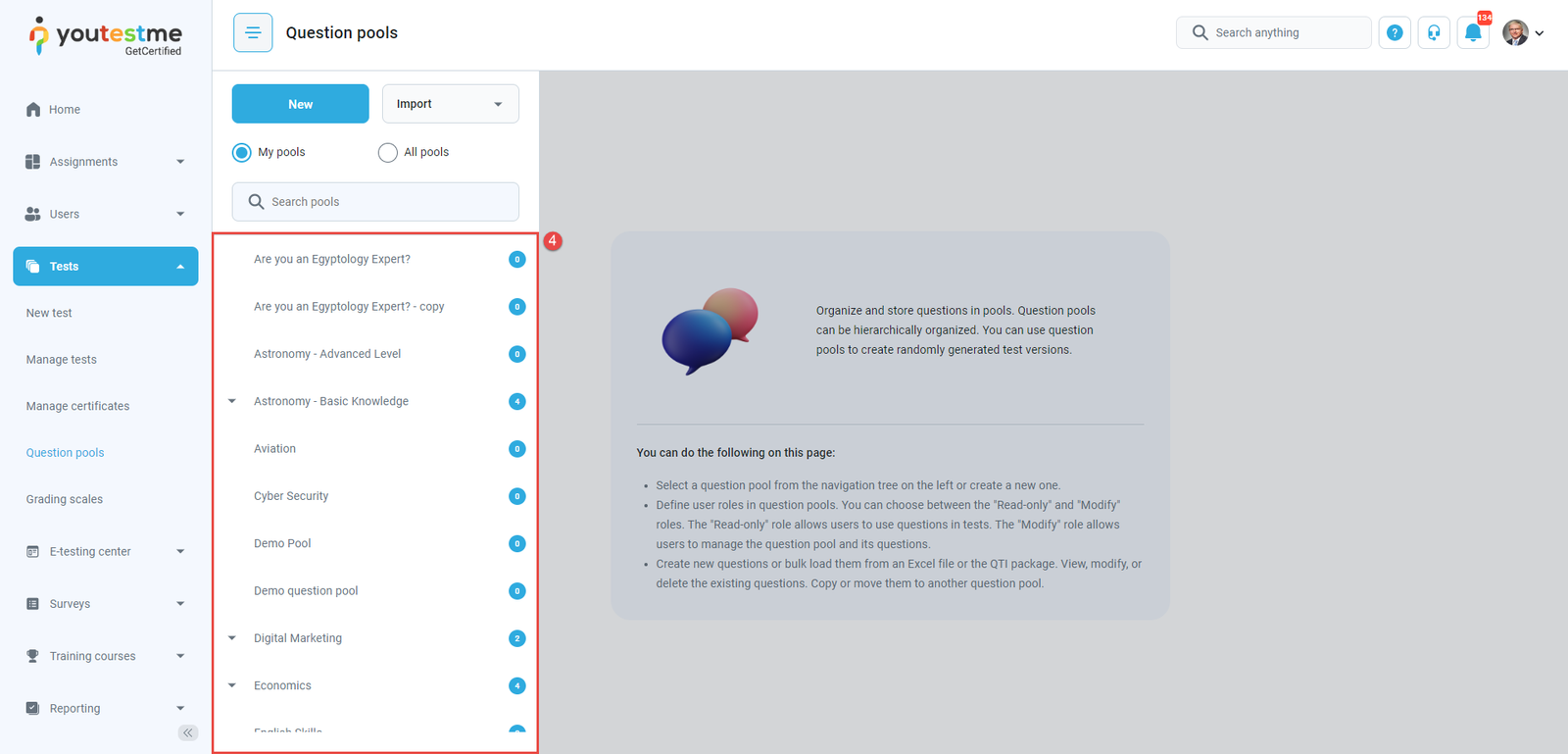Click the support headset icon
The image size is (1568, 754).
coord(1434,32)
